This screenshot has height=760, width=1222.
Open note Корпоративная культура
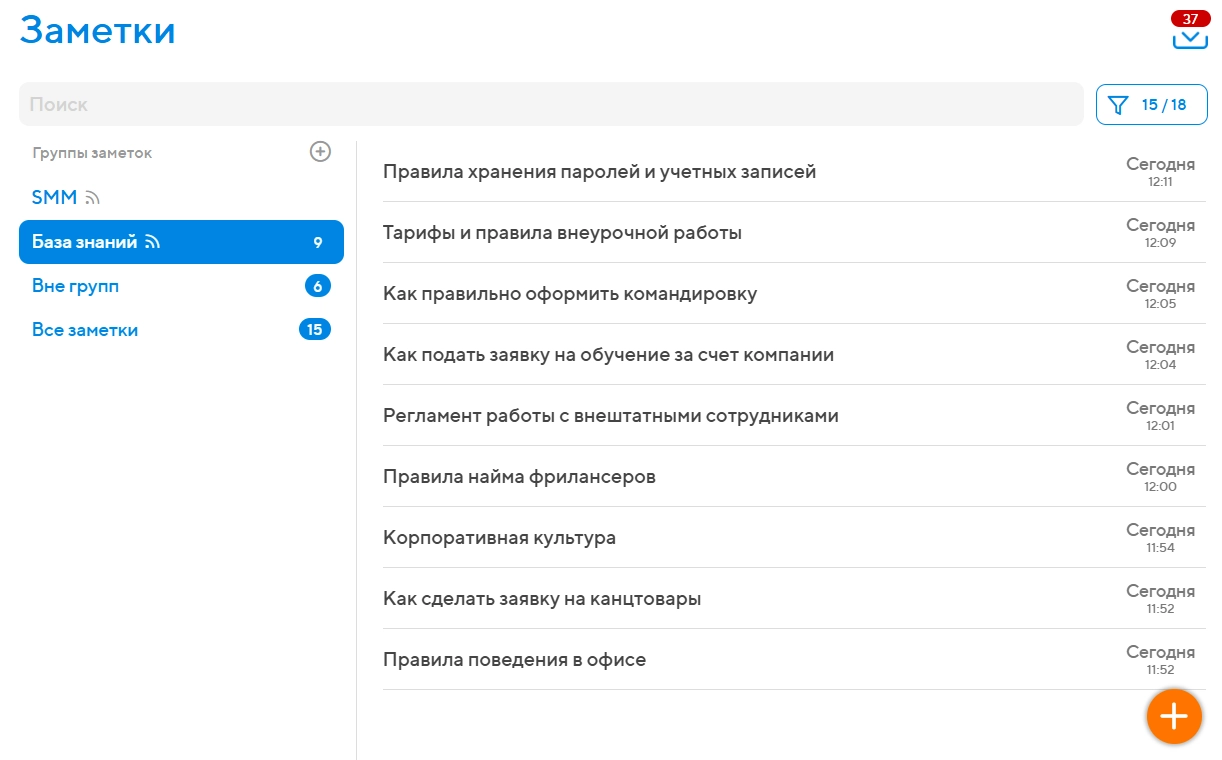[x=794, y=537]
